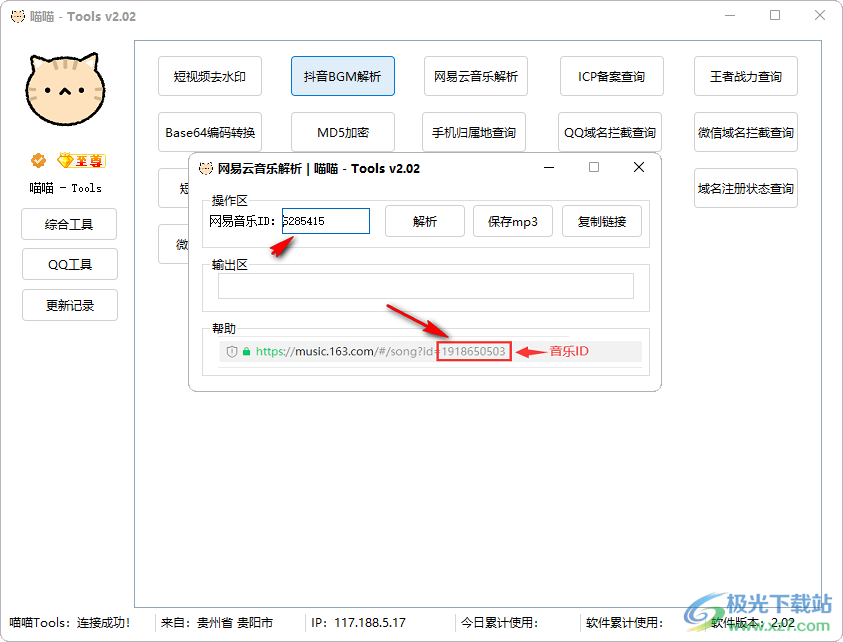Launch the 手机归属地查询 tool

[474, 132]
